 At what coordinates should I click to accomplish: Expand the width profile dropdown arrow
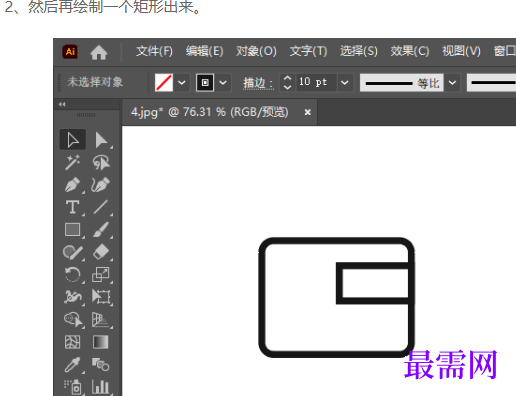tap(452, 82)
